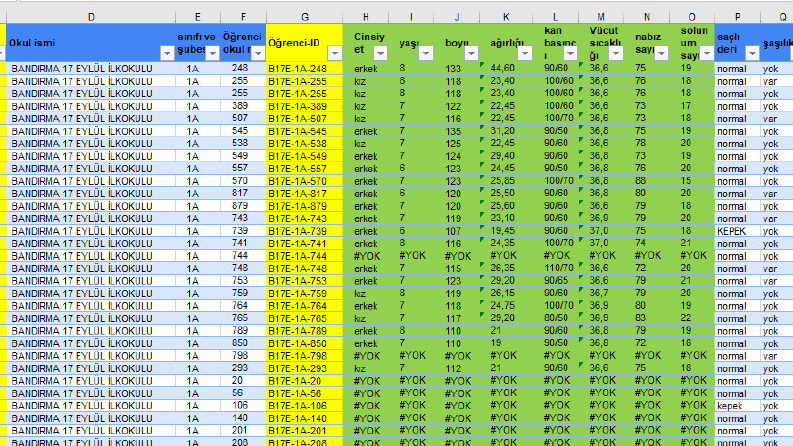Image resolution: width=793 pixels, height=446 pixels.
Task: Click body temperature 36,7 cell
Action: [x=601, y=293]
